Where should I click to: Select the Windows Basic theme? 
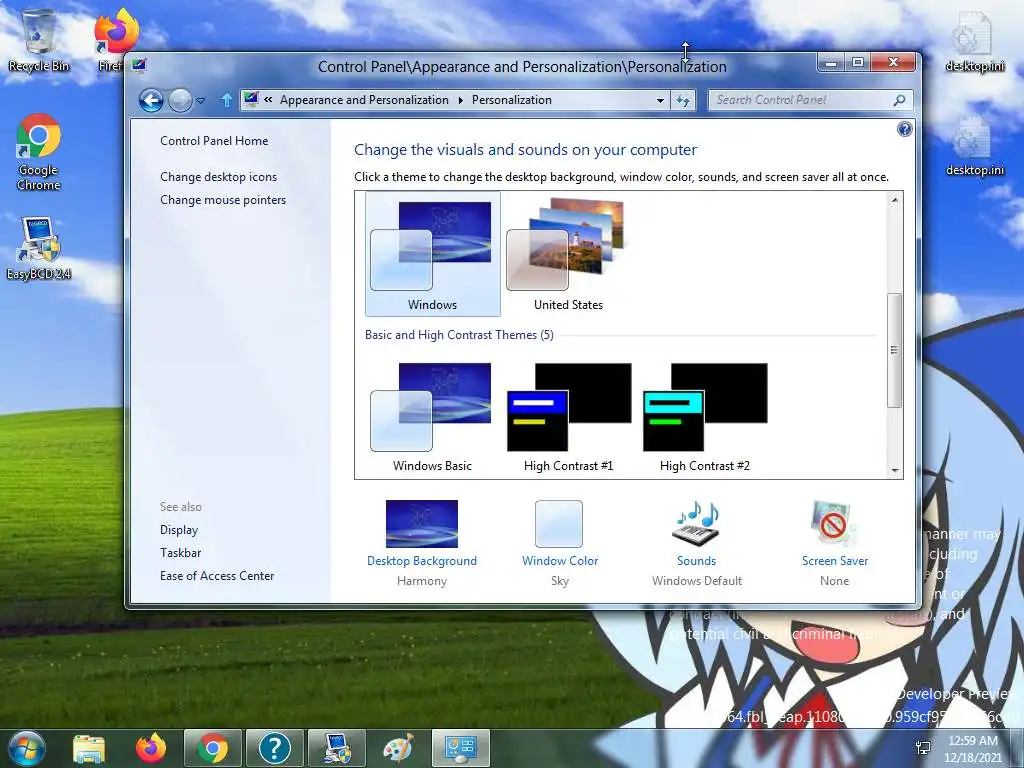(432, 416)
